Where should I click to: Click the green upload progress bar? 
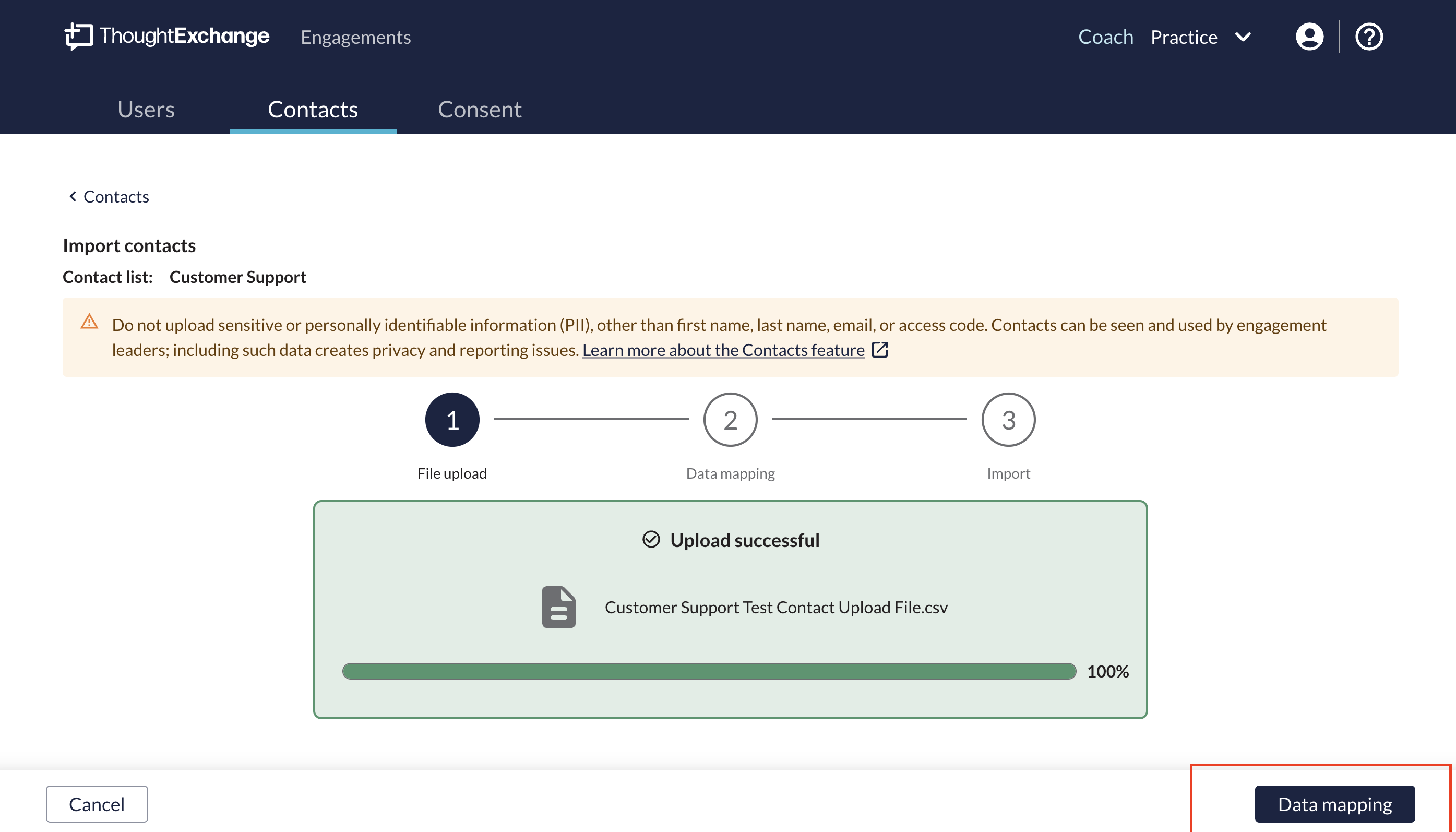[708, 671]
